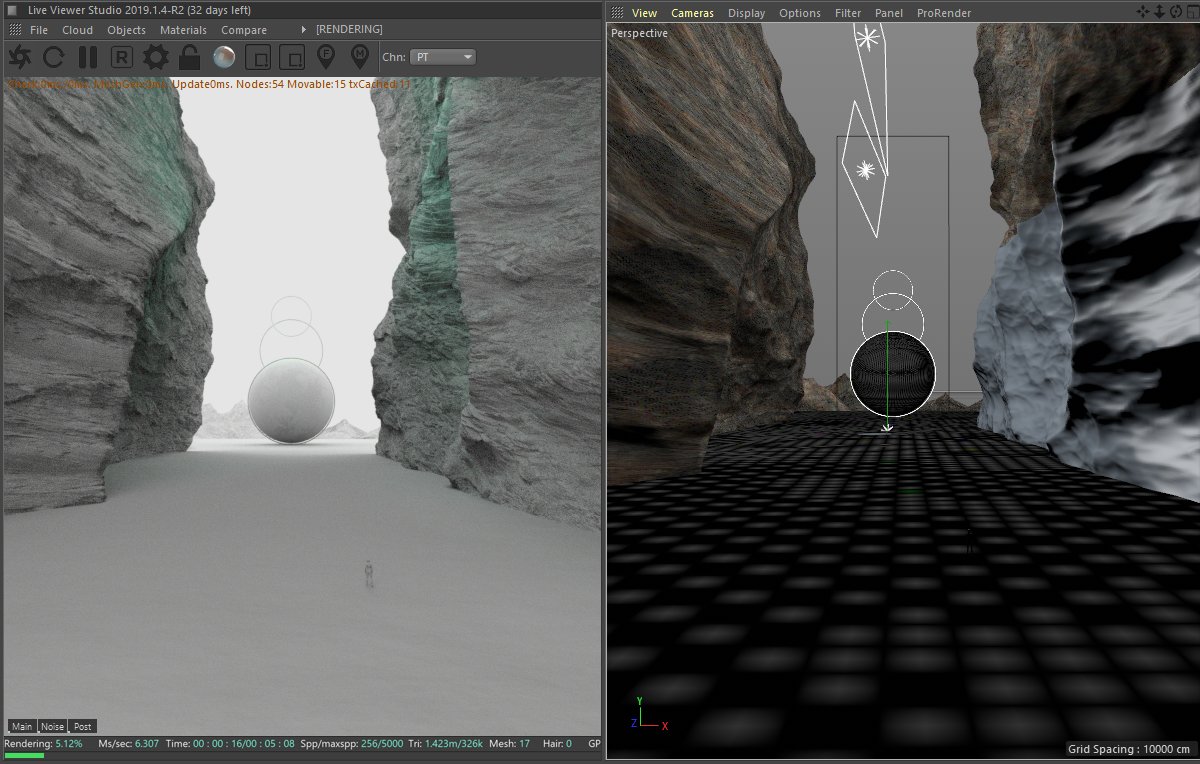Open Octane settings with the gear icon
Image resolution: width=1200 pixels, height=764 pixels.
pos(155,57)
